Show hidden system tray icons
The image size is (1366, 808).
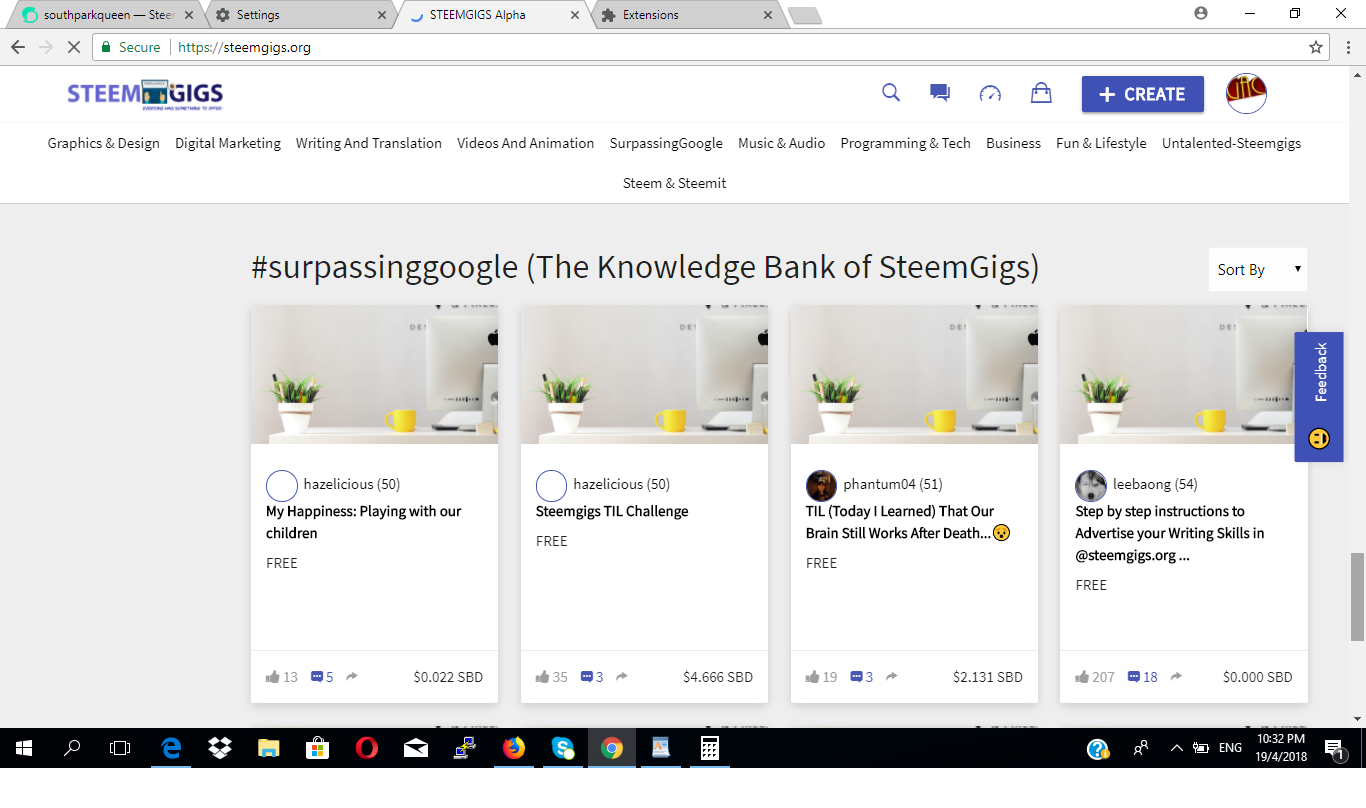tap(1176, 748)
